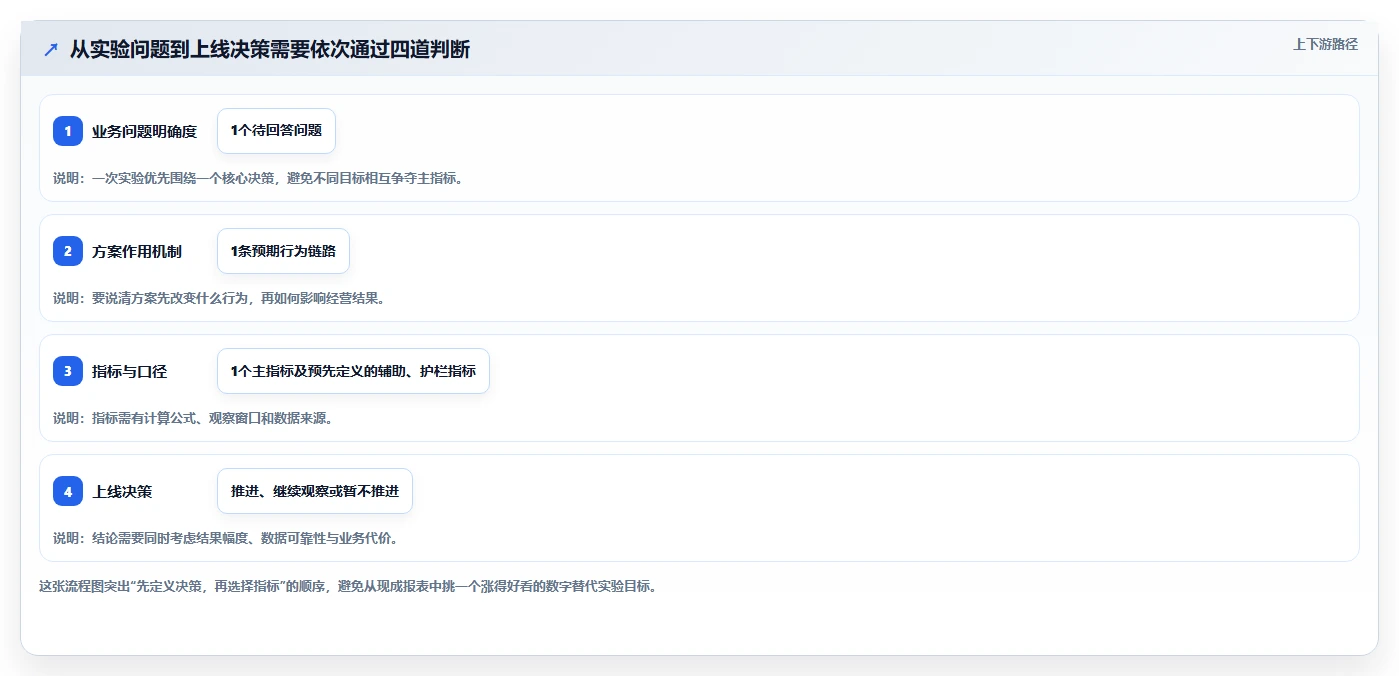Click the note 指标需有计算公式、观察窗口和数据来源

point(193,418)
